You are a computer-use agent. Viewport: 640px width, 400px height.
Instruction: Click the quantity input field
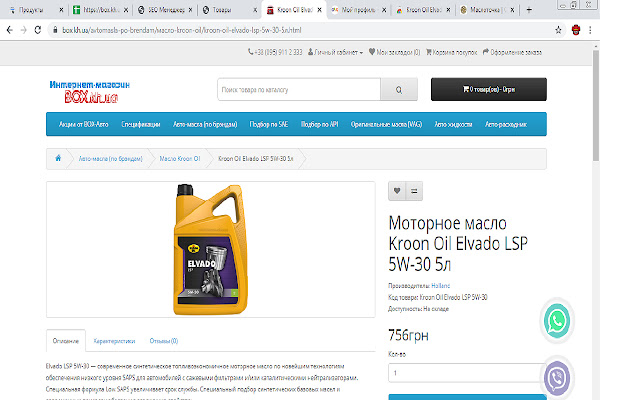467,373
